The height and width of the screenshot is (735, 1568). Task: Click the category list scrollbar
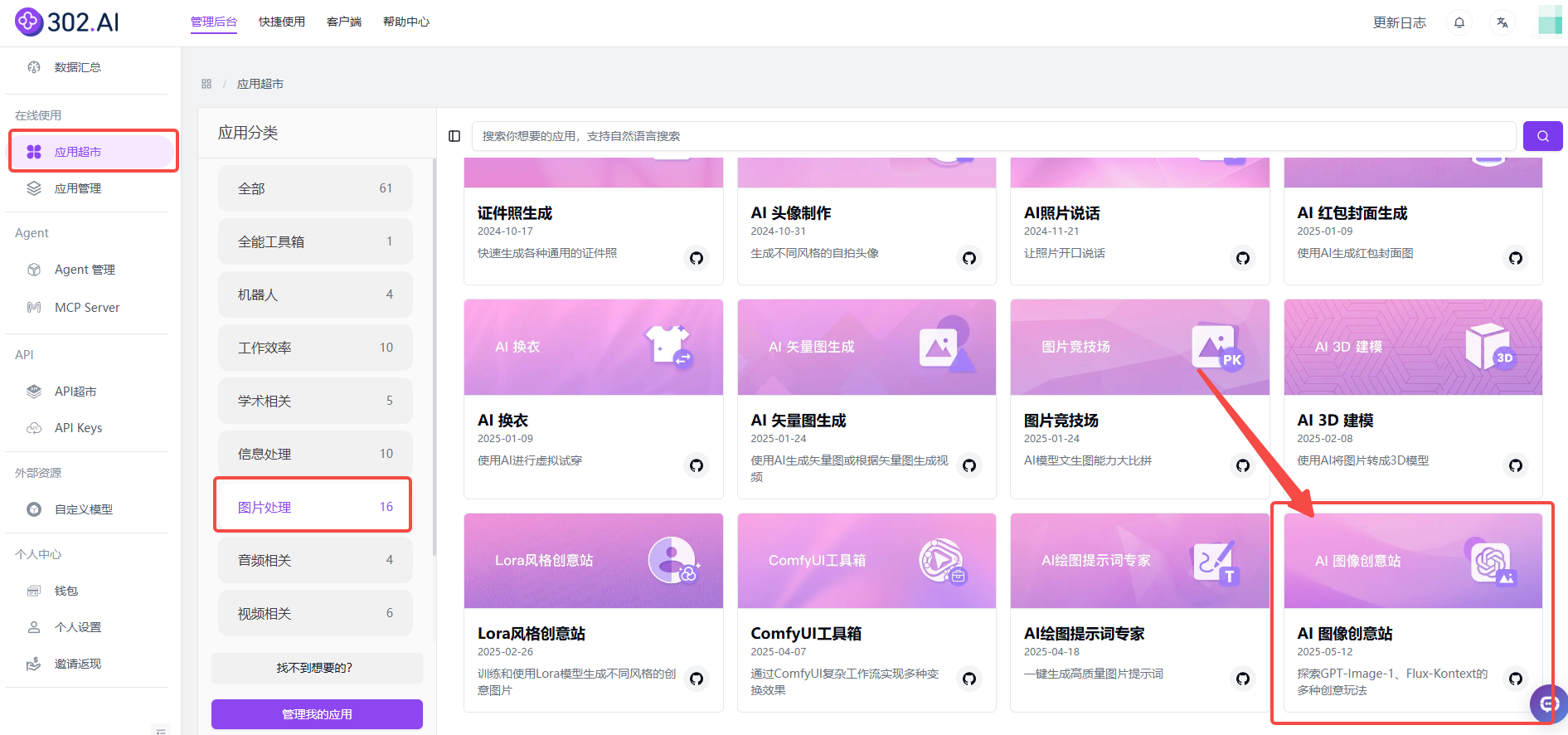coord(434,357)
